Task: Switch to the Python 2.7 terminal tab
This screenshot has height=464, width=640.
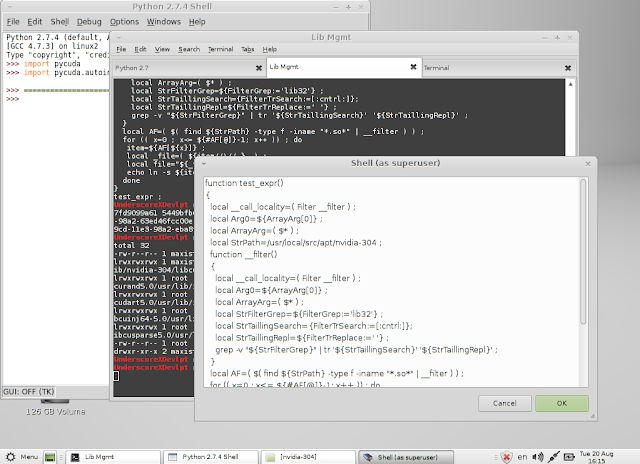Action: [x=189, y=68]
